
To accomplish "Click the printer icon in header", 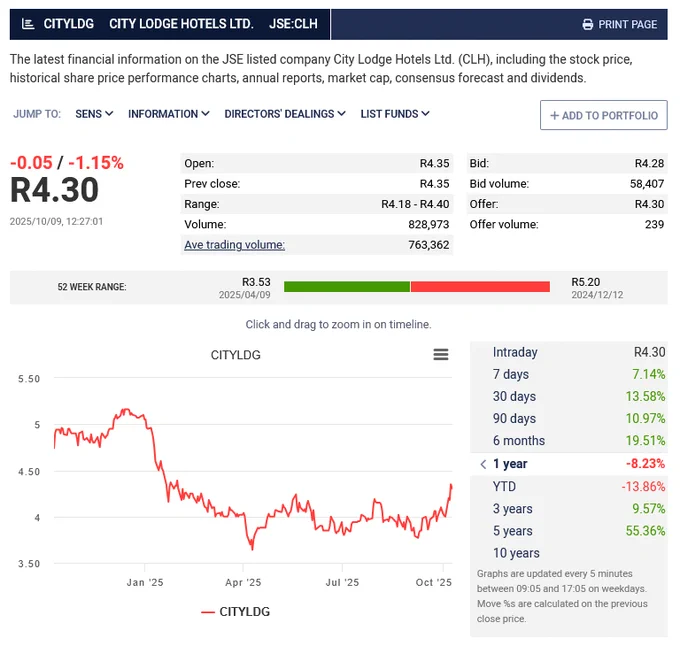I will tap(588, 24).
